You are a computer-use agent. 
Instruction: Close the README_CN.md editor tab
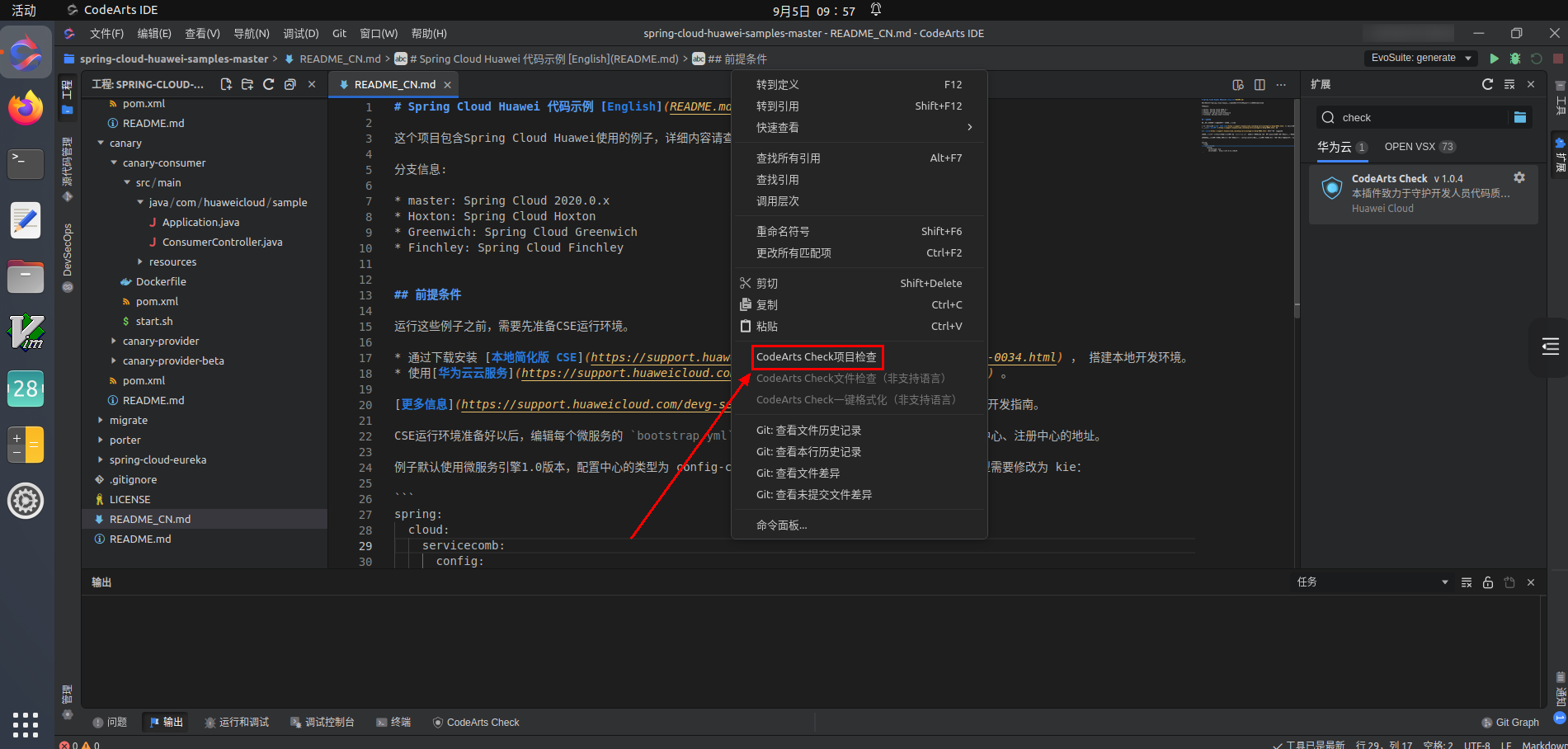[448, 85]
